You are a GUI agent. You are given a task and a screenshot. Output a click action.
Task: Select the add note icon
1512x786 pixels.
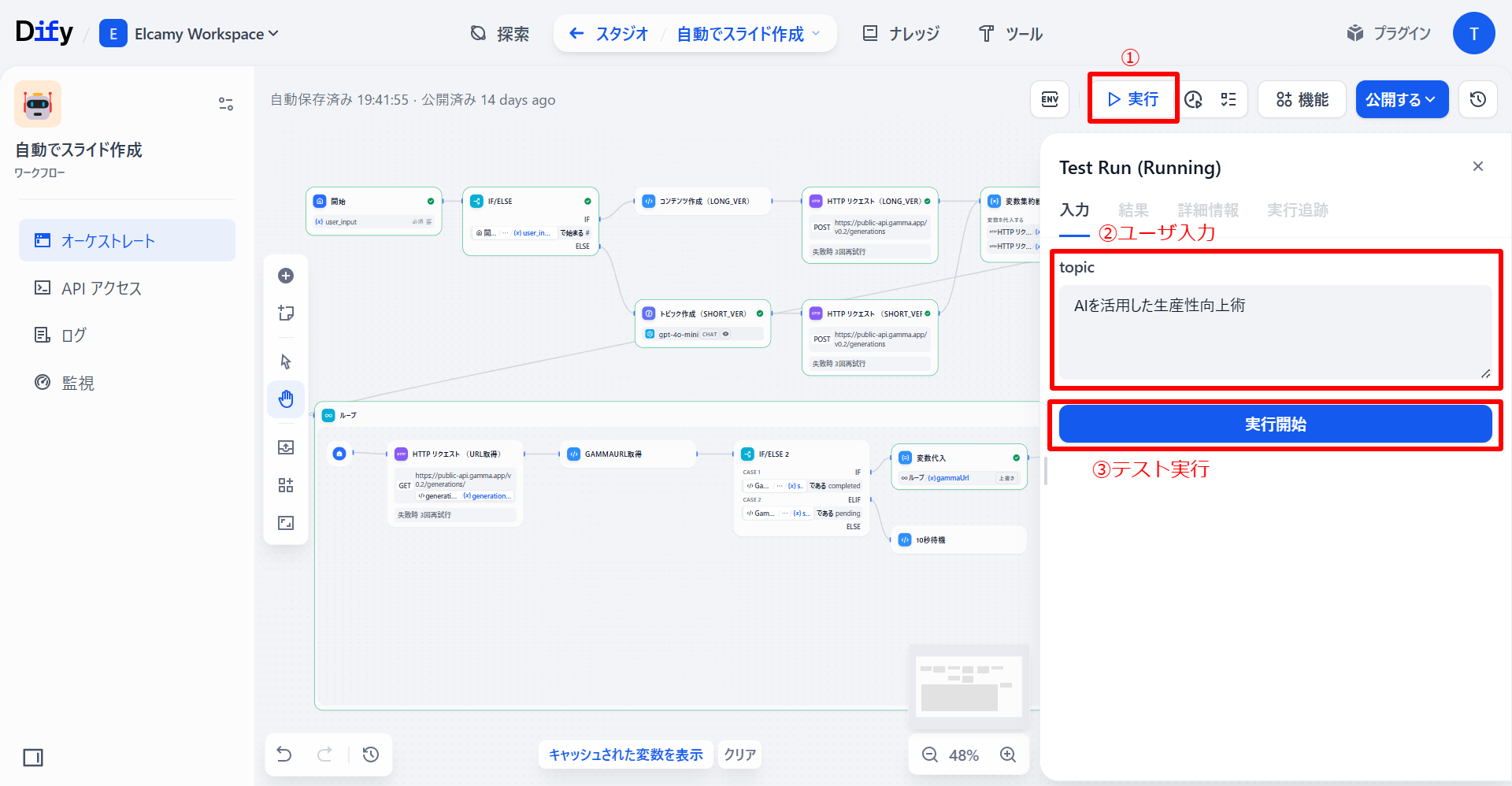(x=286, y=313)
